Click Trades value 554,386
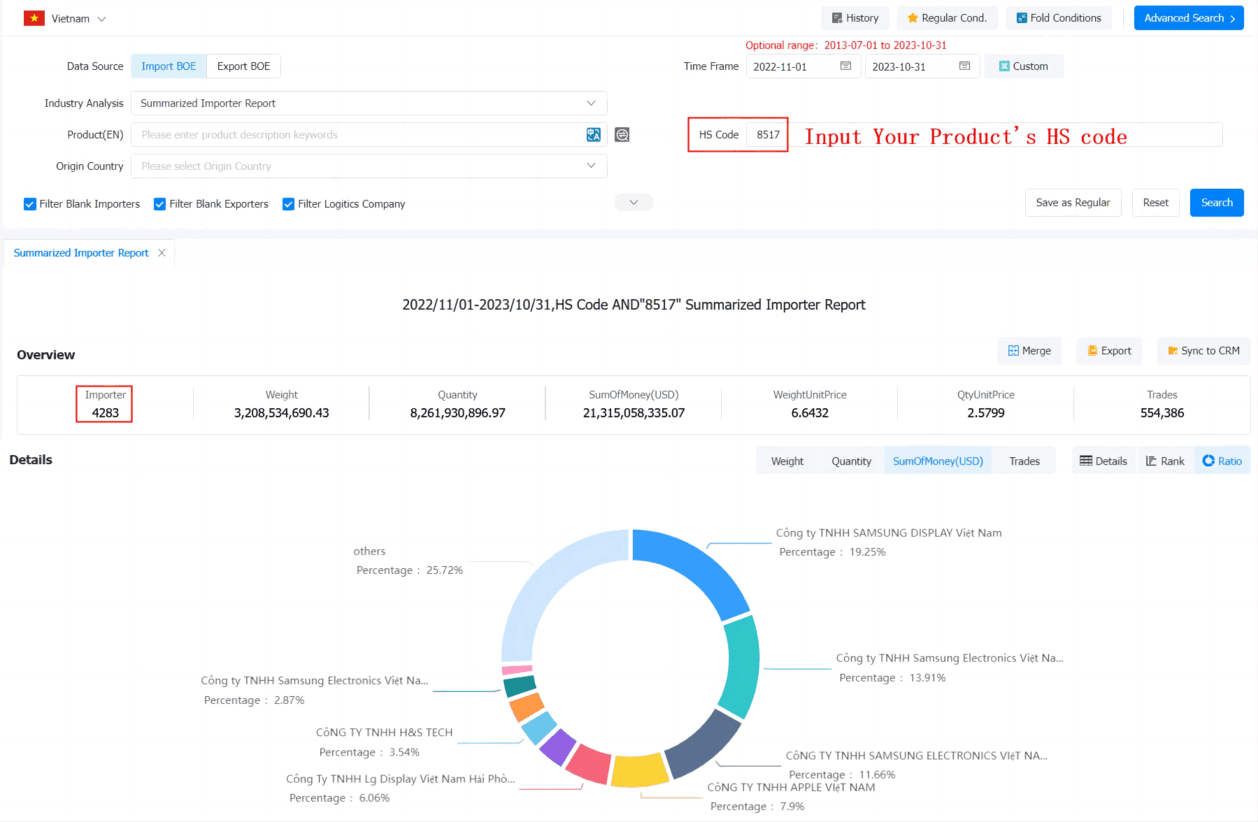This screenshot has width=1258, height=822. pos(1162,413)
